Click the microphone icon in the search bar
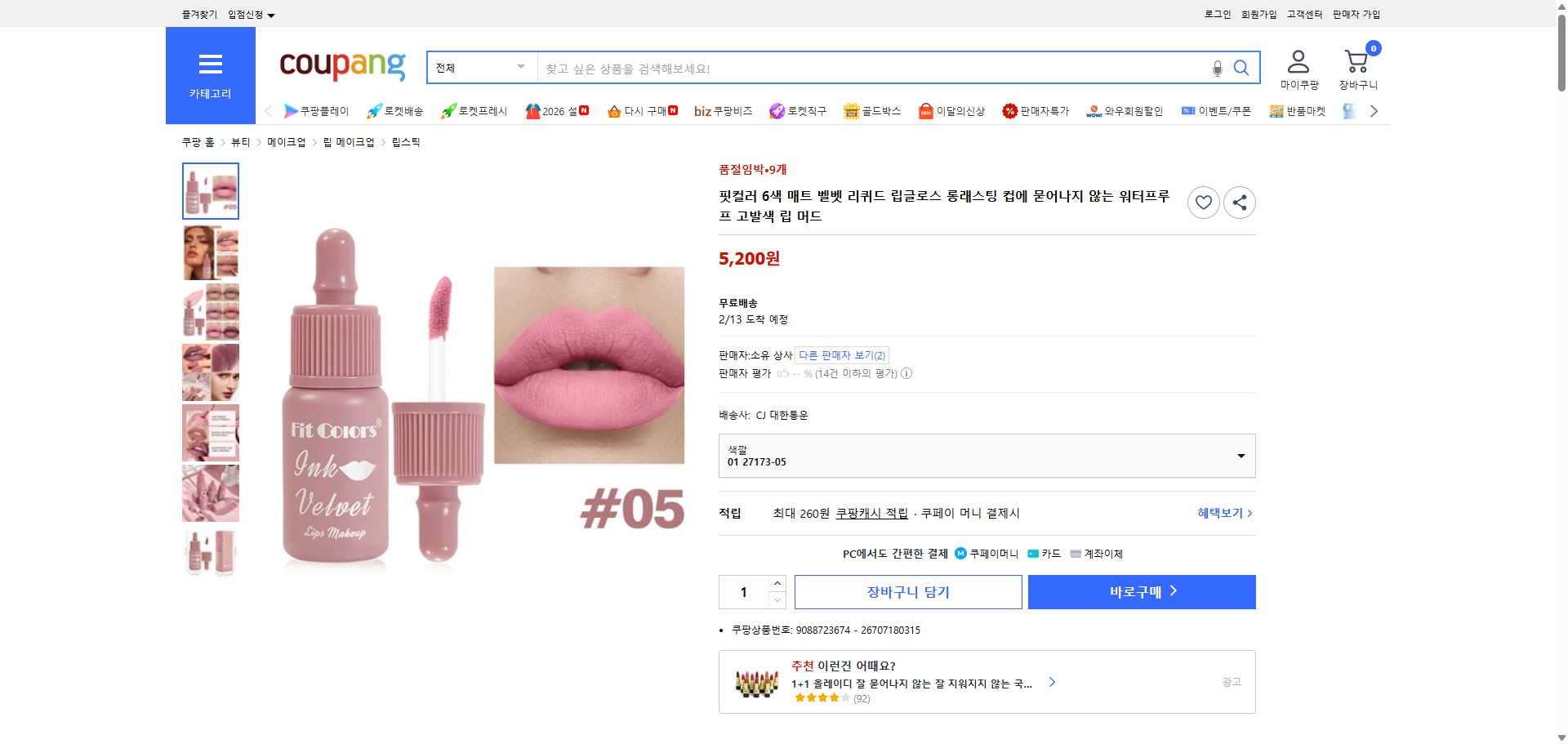Image resolution: width=1568 pixels, height=744 pixels. [1217, 68]
